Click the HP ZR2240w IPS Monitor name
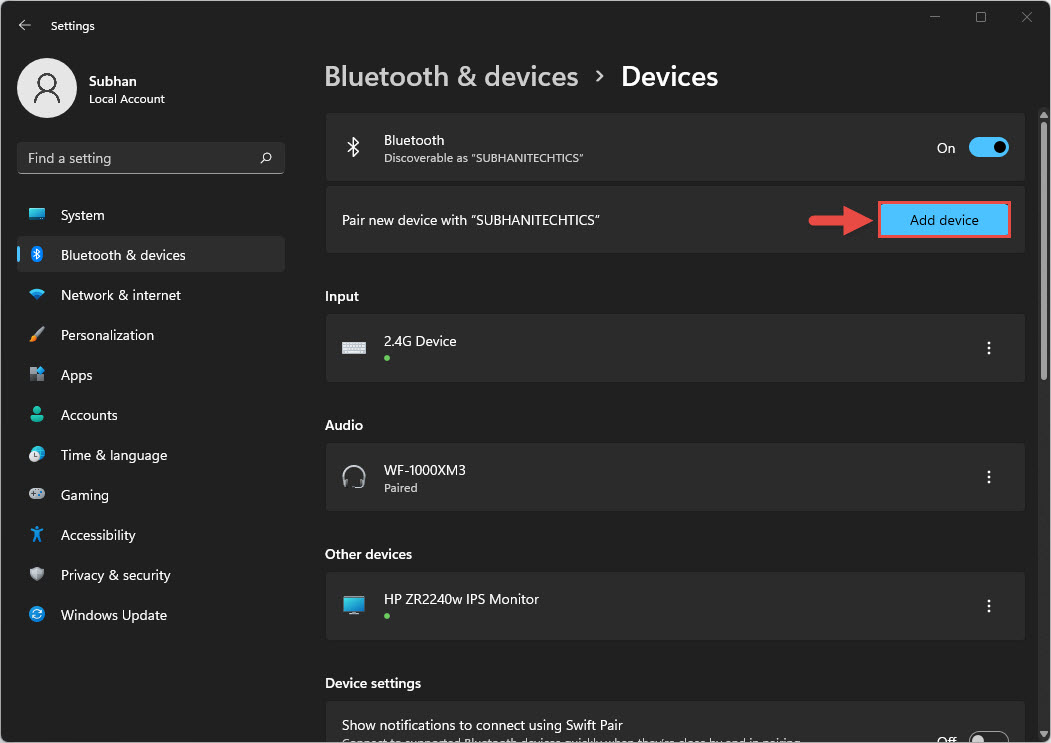This screenshot has width=1051, height=743. pyautogui.click(x=461, y=599)
